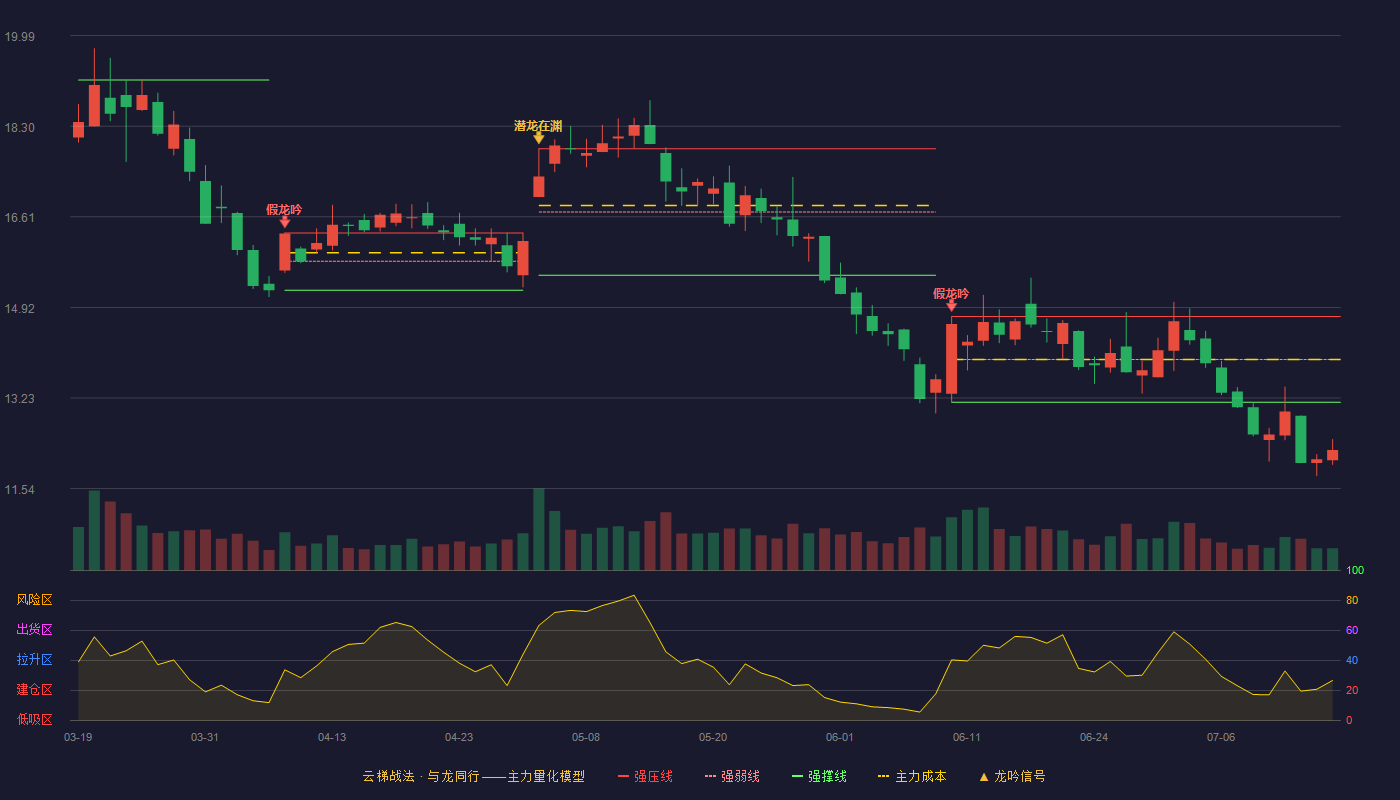Select the 建仓区 zone label
Screen dimensions: 1400x800
(x=34, y=690)
